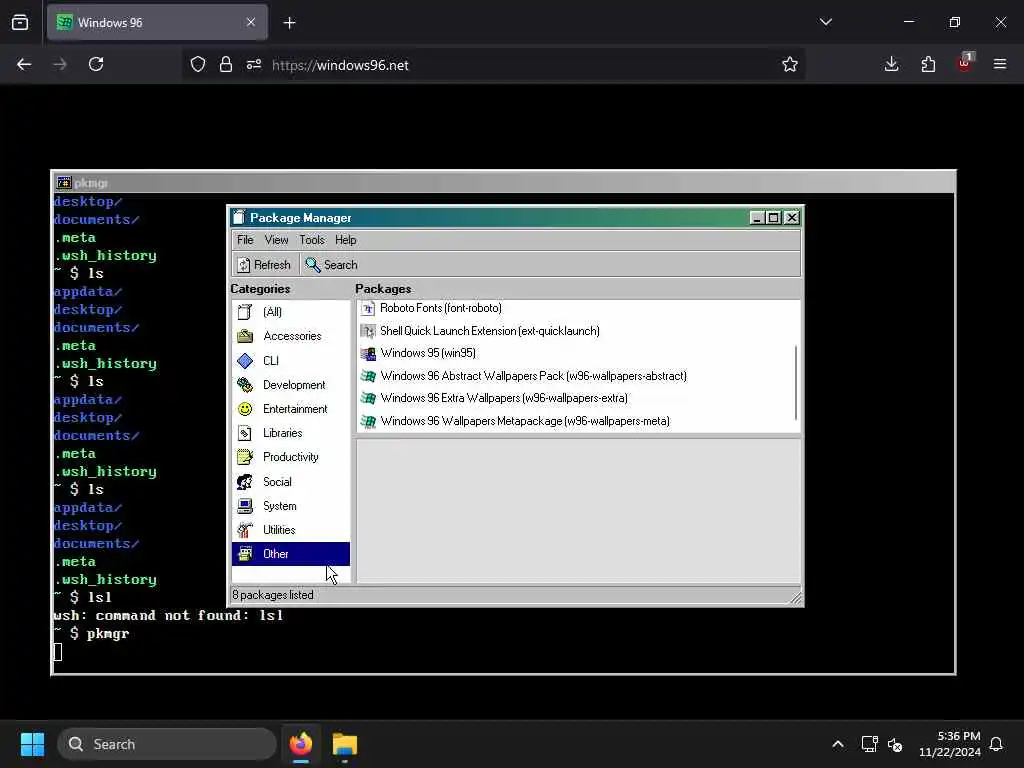The image size is (1024, 768).
Task: Click the Productivity notepad icon
Action: [245, 457]
